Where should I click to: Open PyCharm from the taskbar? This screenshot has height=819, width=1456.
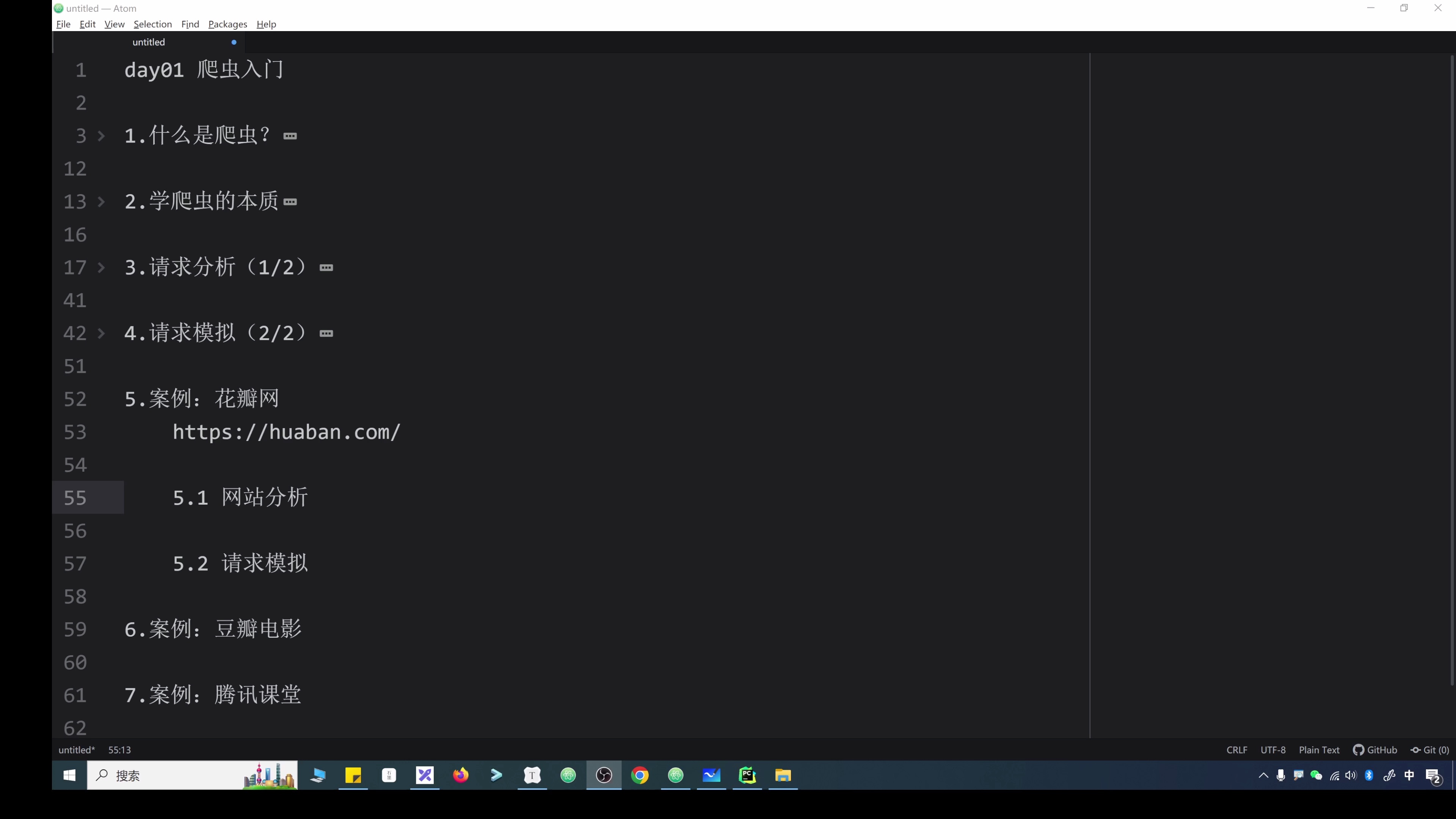click(x=747, y=775)
